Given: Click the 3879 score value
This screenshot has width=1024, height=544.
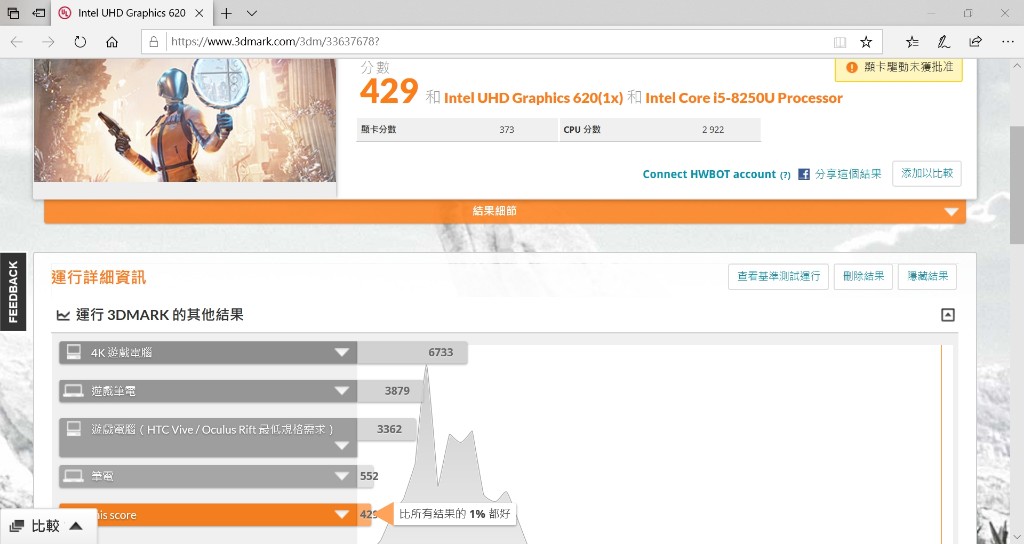Looking at the screenshot, I should (x=397, y=391).
